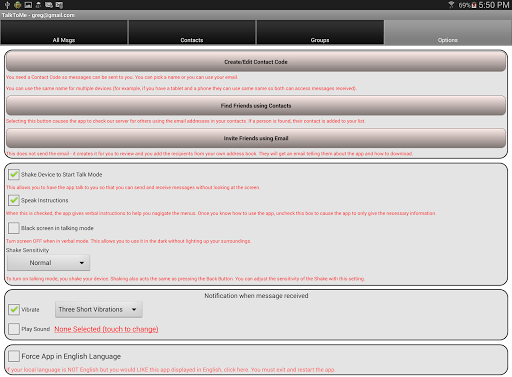Toggle the Vibrate checkbox

pyautogui.click(x=14, y=309)
